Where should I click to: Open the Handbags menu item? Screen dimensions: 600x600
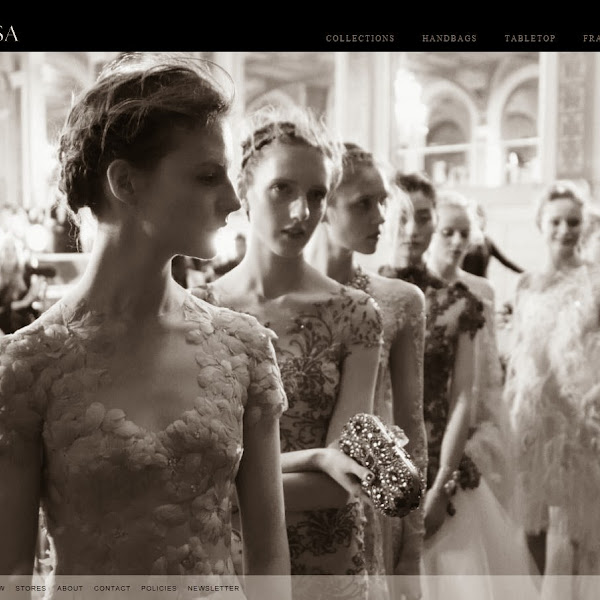point(449,38)
